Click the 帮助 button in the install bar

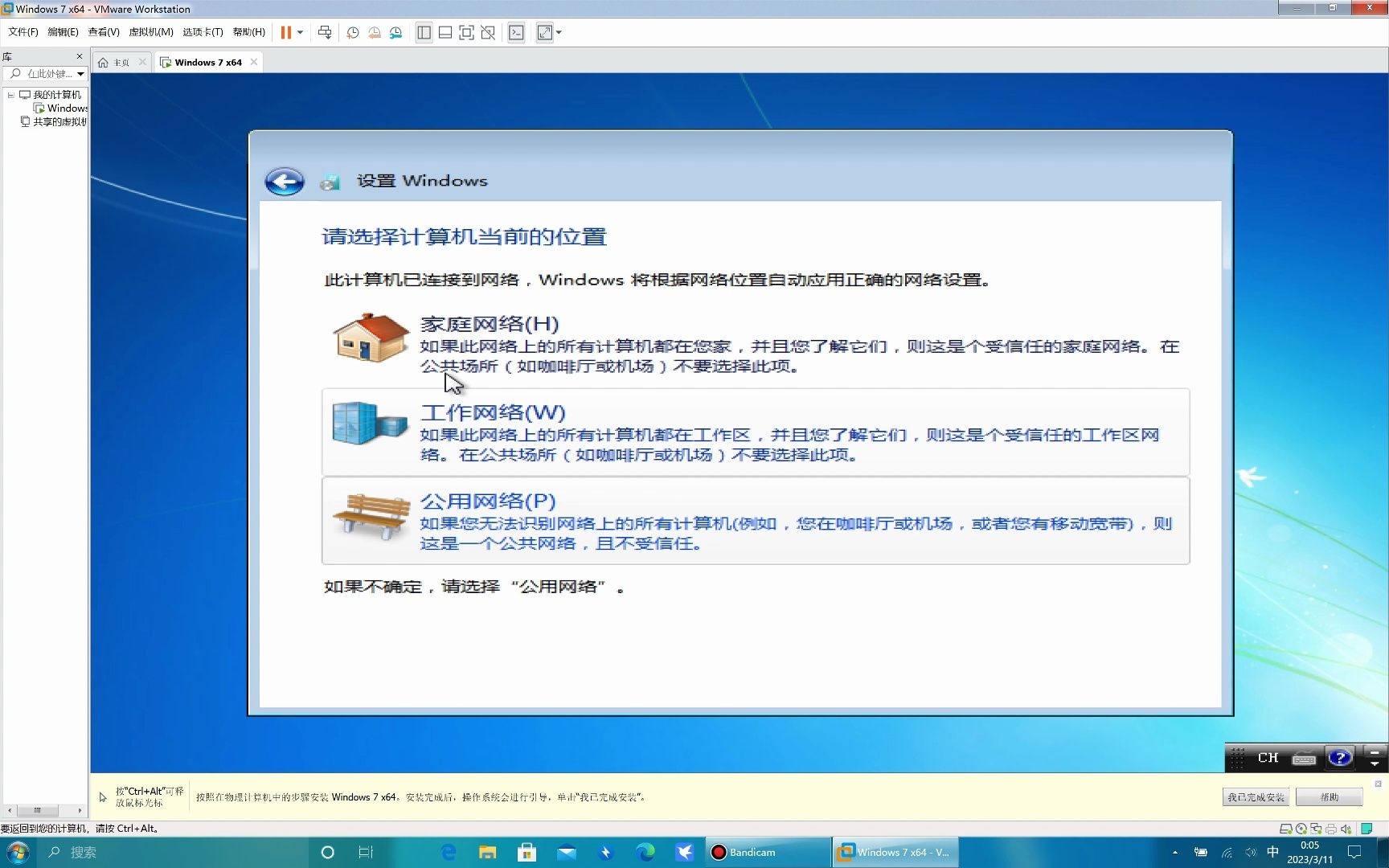(1330, 797)
